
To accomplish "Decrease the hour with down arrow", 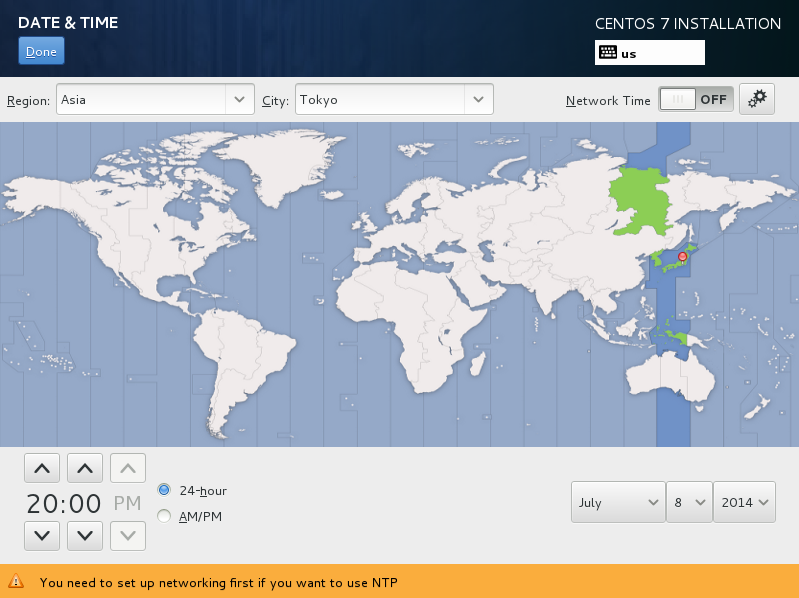I will (42, 536).
